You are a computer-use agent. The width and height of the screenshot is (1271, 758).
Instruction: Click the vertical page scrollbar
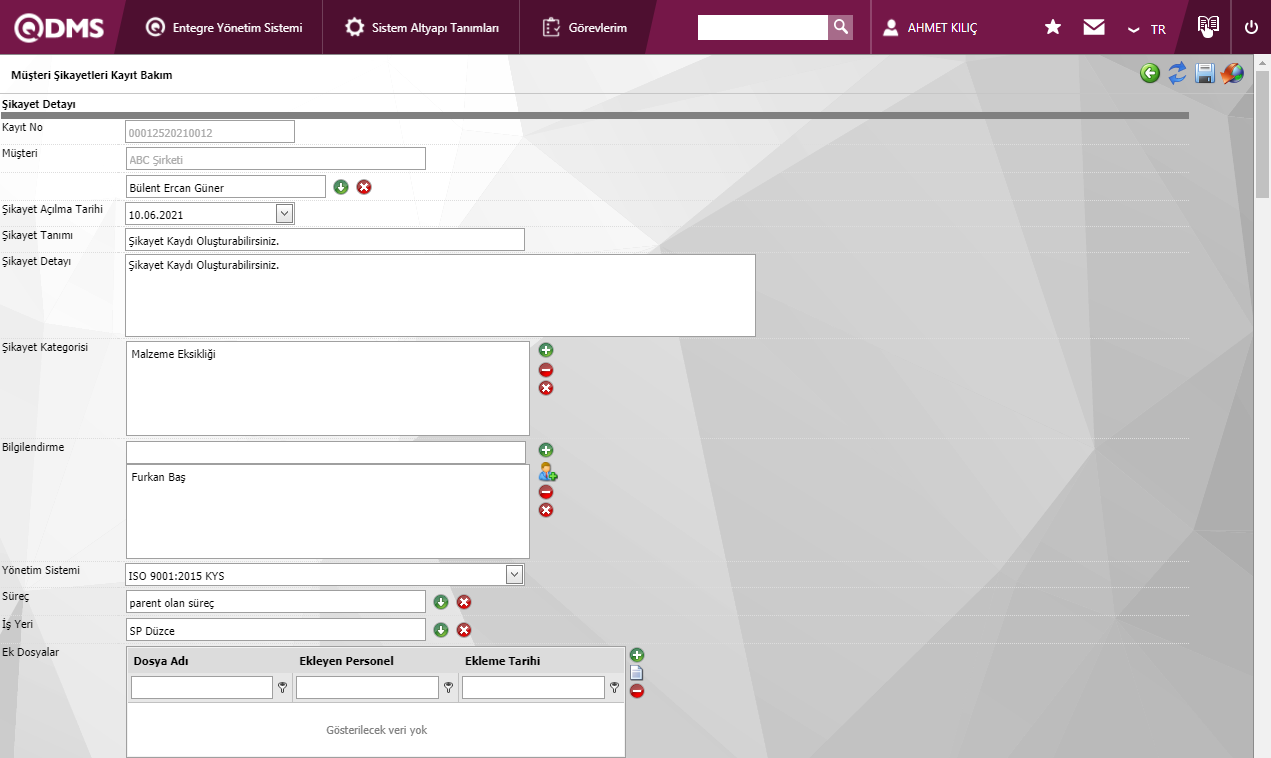tap(1262, 135)
